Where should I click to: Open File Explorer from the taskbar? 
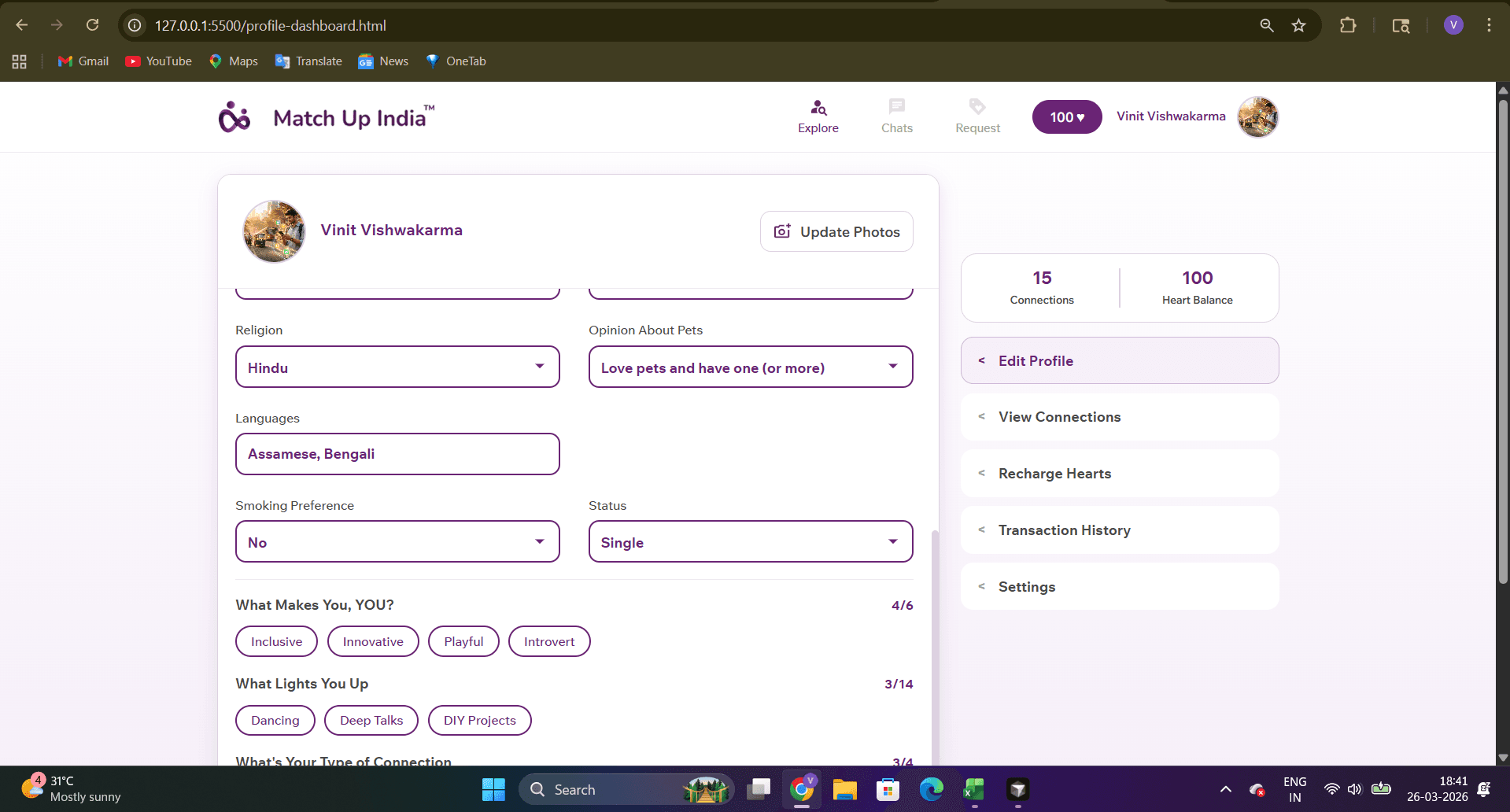tap(845, 789)
